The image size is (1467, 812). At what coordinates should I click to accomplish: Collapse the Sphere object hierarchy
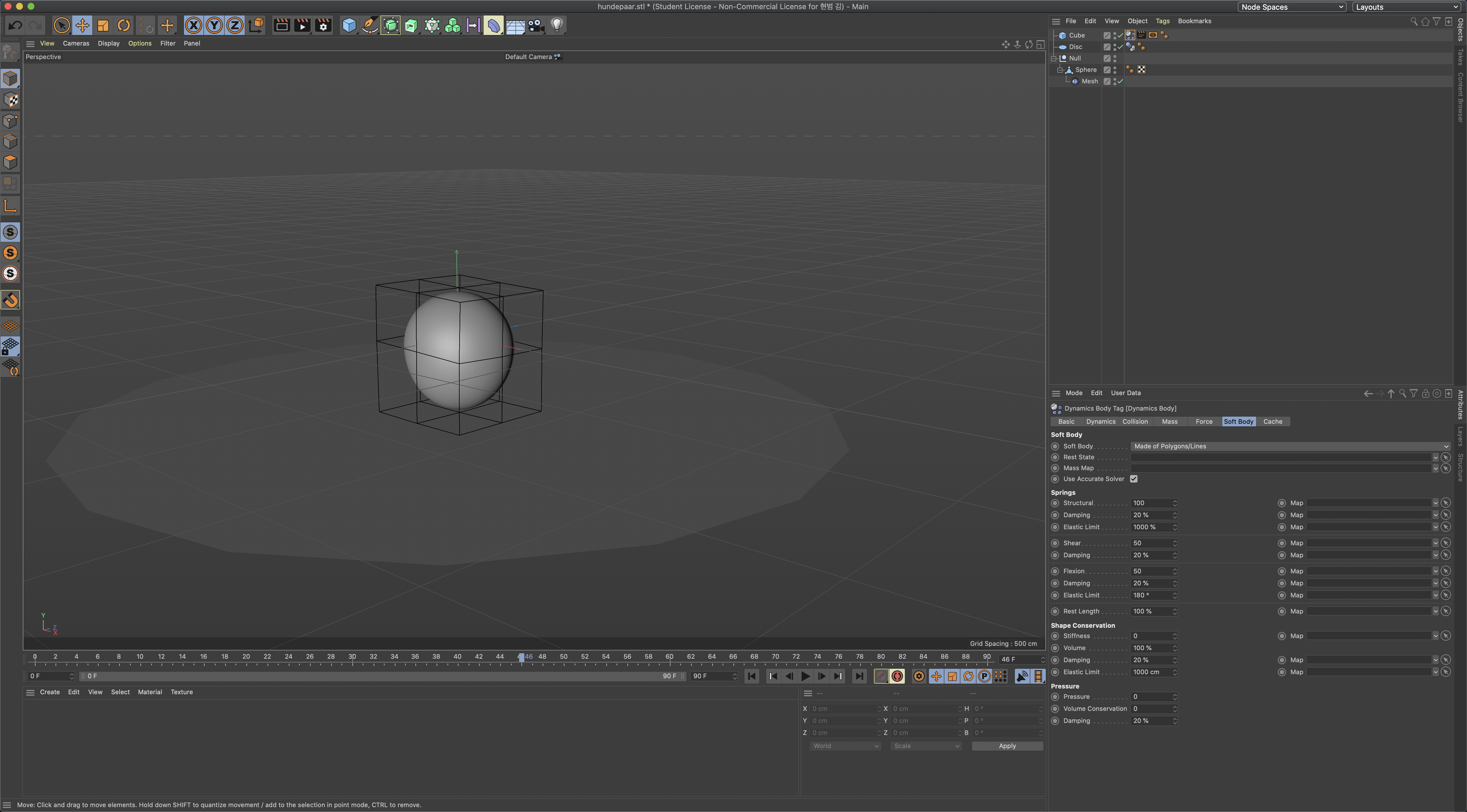[1060, 69]
